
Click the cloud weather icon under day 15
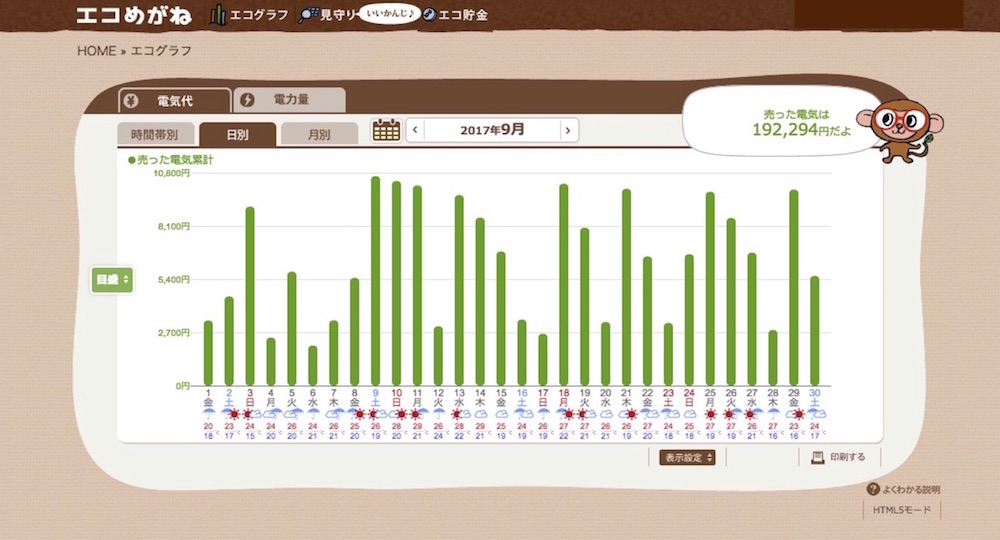click(x=501, y=414)
